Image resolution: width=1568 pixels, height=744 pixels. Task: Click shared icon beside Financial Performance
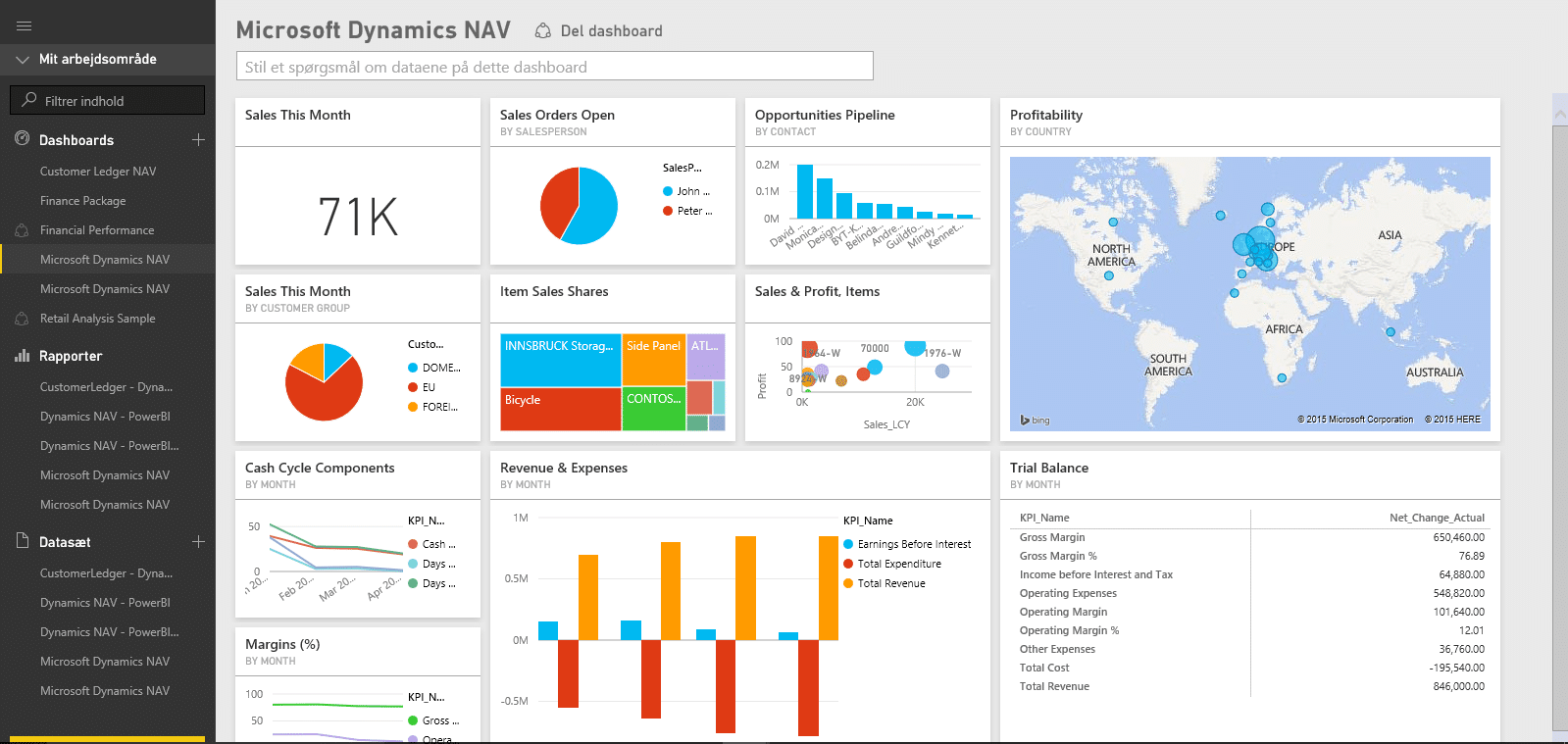point(23,230)
